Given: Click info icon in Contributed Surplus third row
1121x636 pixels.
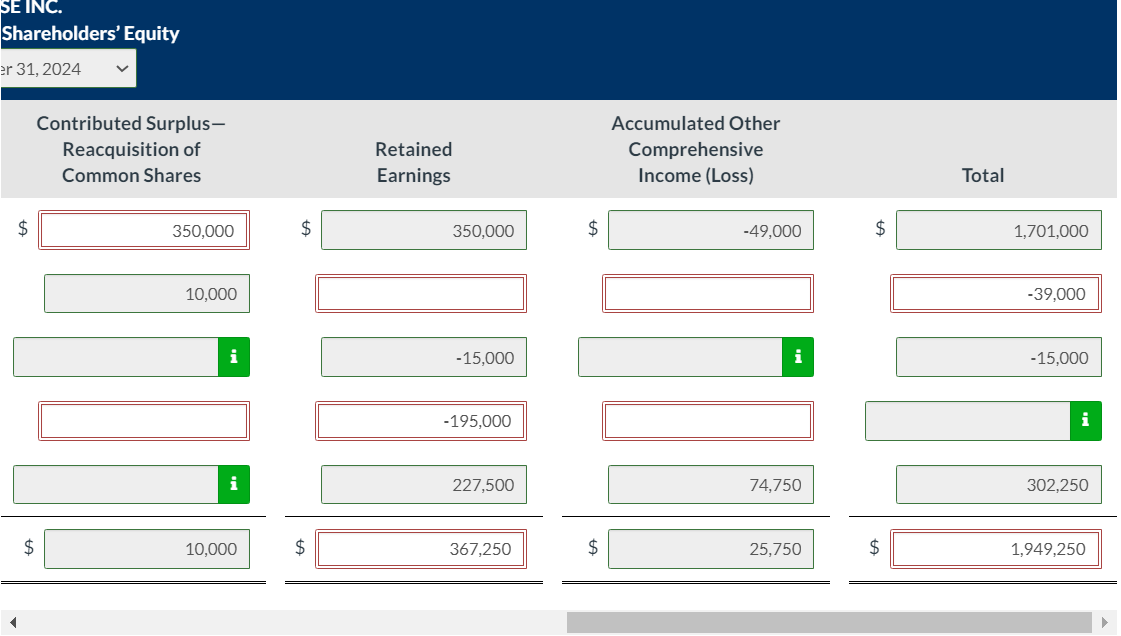Looking at the screenshot, I should (x=234, y=357).
